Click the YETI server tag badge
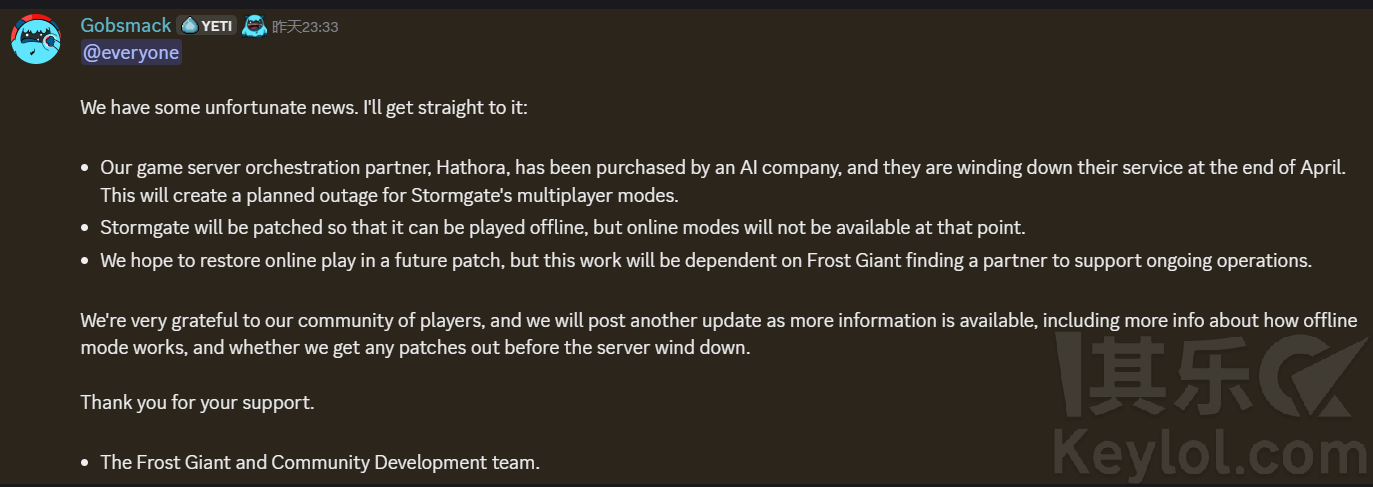This screenshot has width=1373, height=487. tap(208, 26)
